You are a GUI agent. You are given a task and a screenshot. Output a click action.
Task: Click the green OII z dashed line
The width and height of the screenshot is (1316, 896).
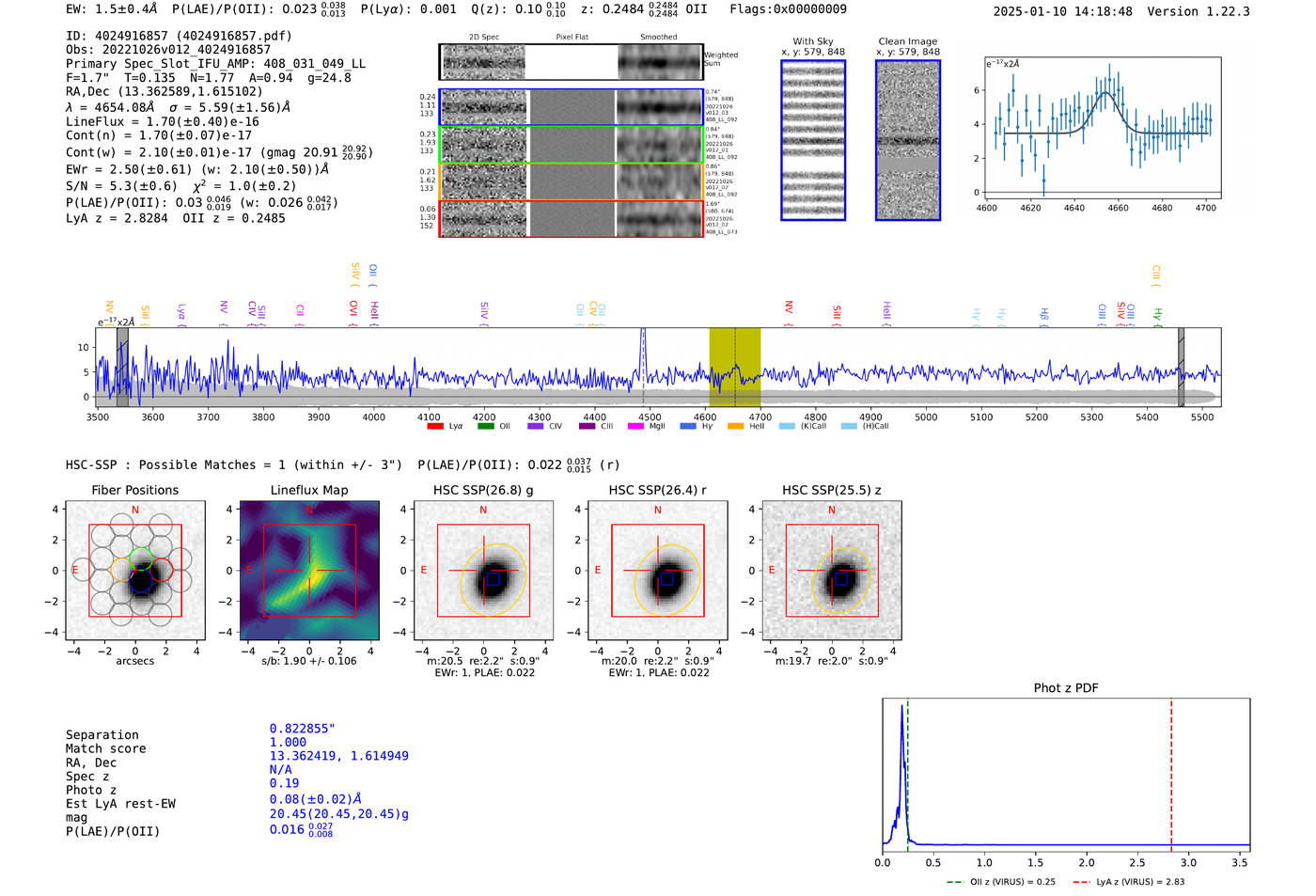pos(908,771)
